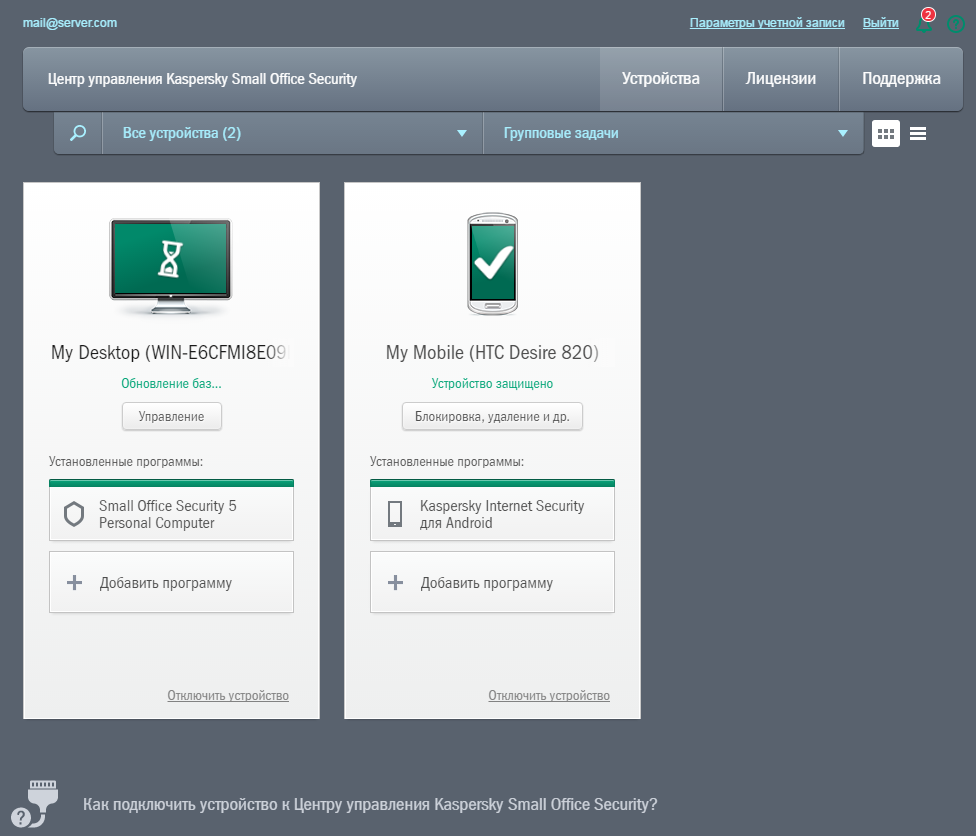Open the Лицензии tab

pos(781,79)
